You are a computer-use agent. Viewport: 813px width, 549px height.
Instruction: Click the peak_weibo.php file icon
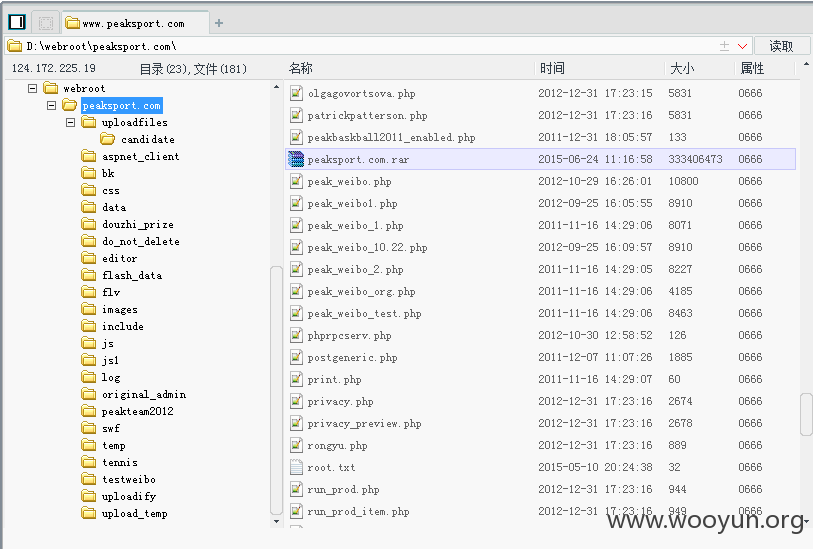pos(296,181)
